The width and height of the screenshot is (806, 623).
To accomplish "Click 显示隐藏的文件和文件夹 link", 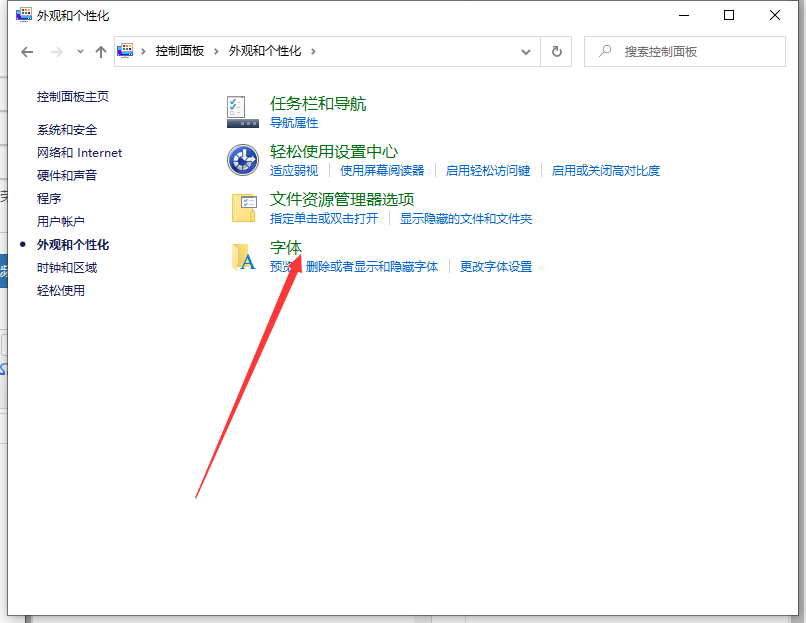I will pos(466,219).
